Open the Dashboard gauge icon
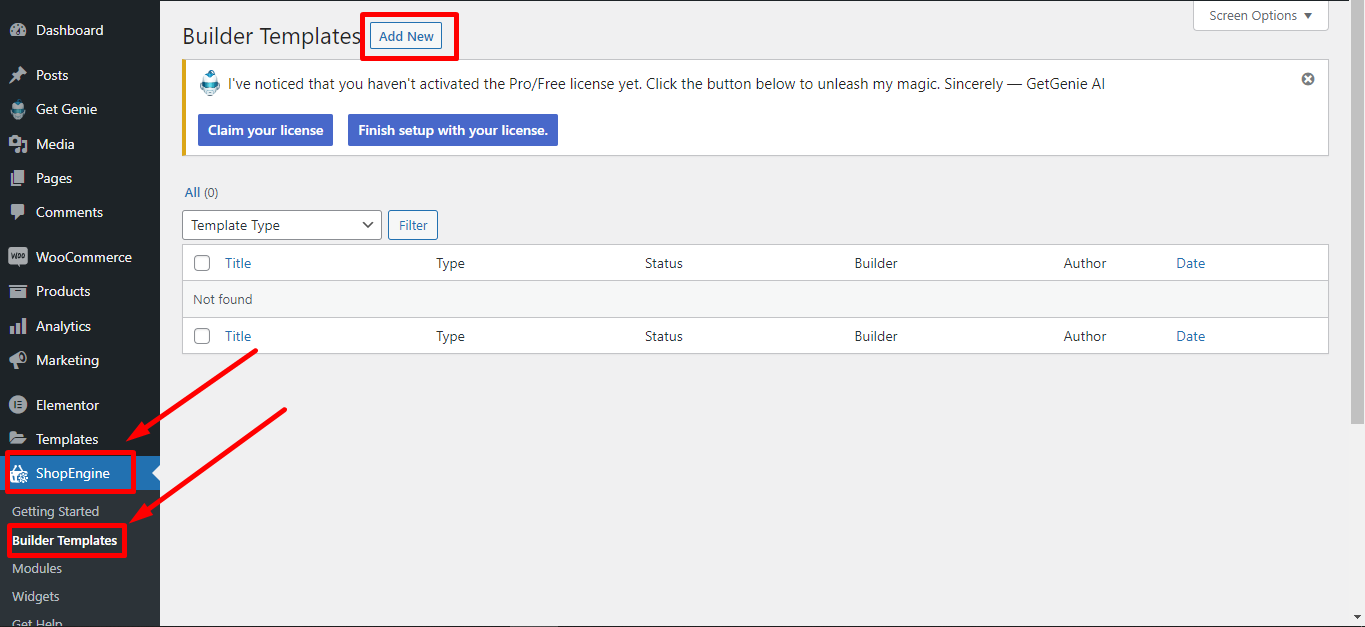Viewport: 1365px width, 627px height. [18, 31]
